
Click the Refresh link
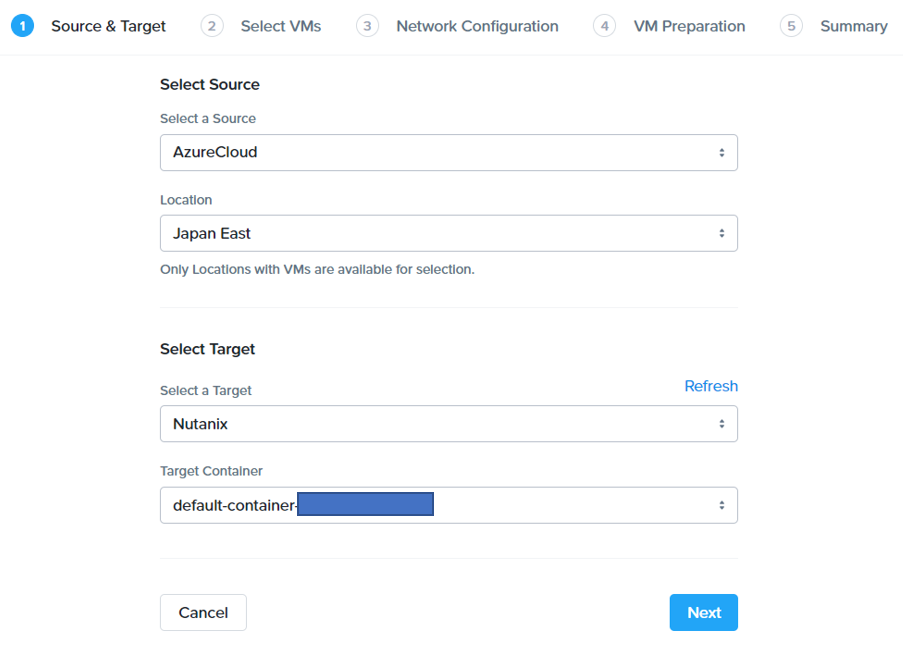711,386
